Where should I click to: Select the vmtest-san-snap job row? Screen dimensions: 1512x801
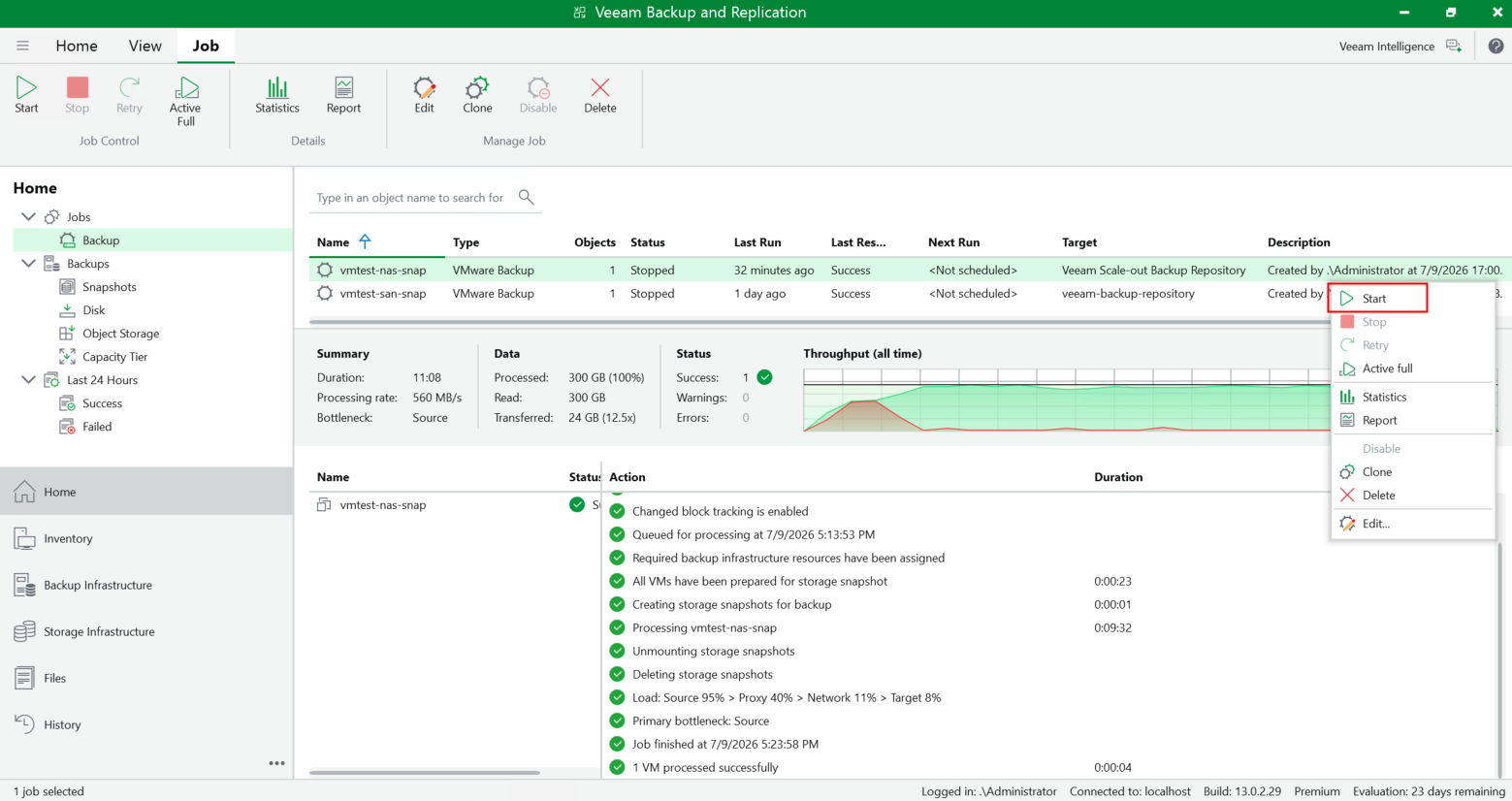pos(818,294)
